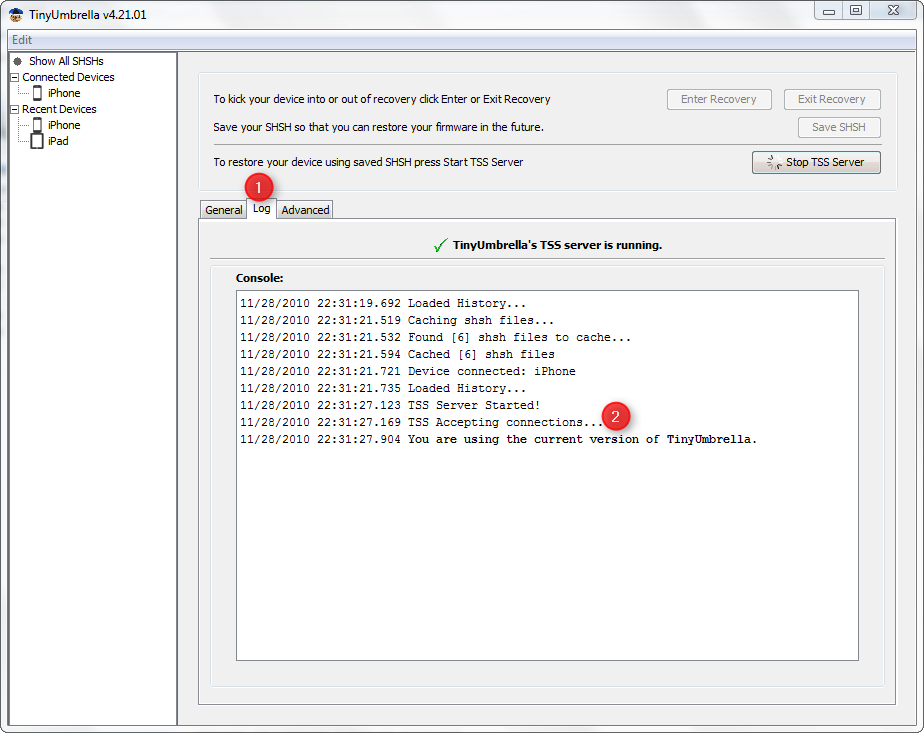Image resolution: width=924 pixels, height=733 pixels.
Task: Click log line 'TSS Server Started!'
Action: pyautogui.click(x=390, y=405)
